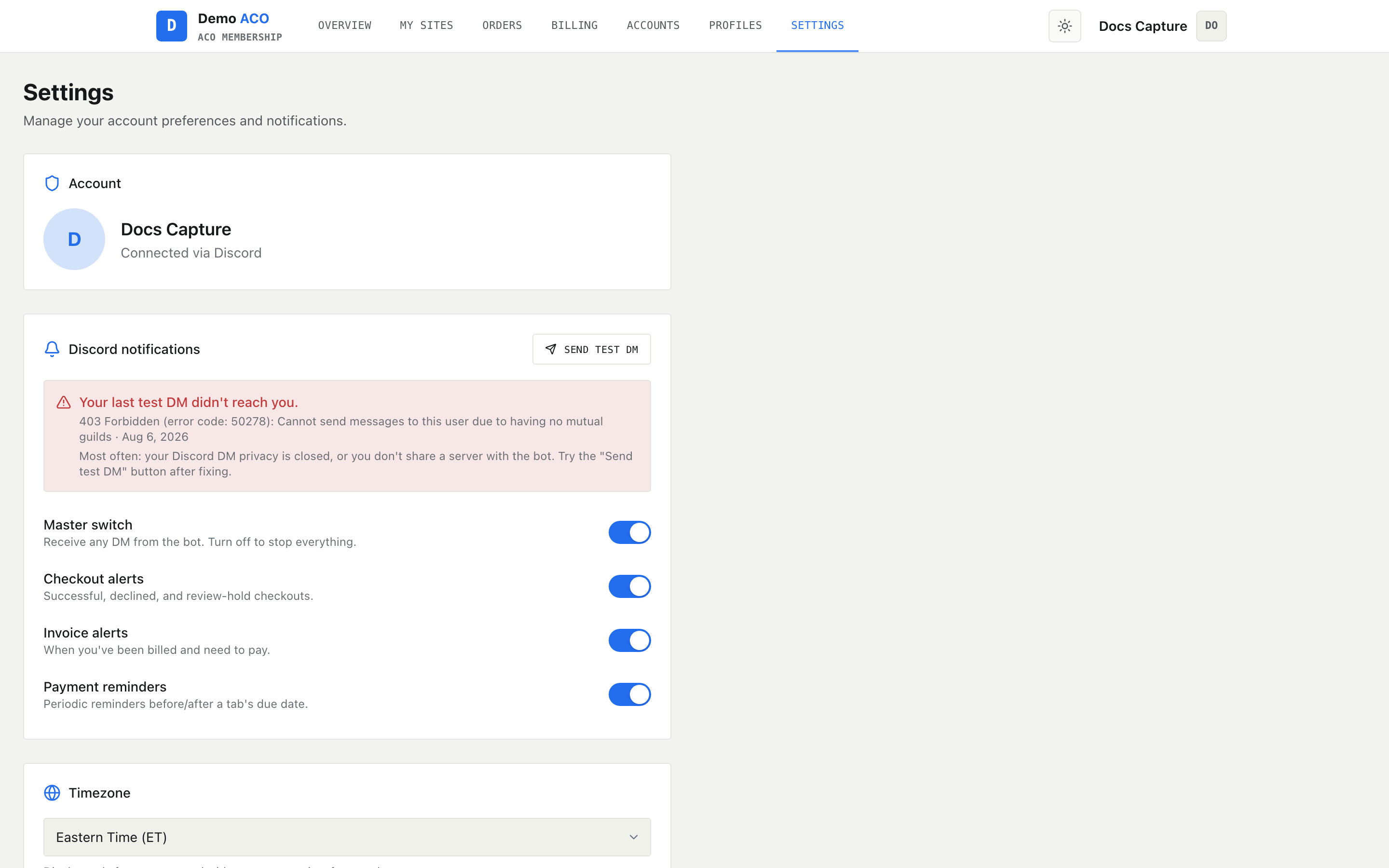Click the Settings page heading

click(68, 93)
